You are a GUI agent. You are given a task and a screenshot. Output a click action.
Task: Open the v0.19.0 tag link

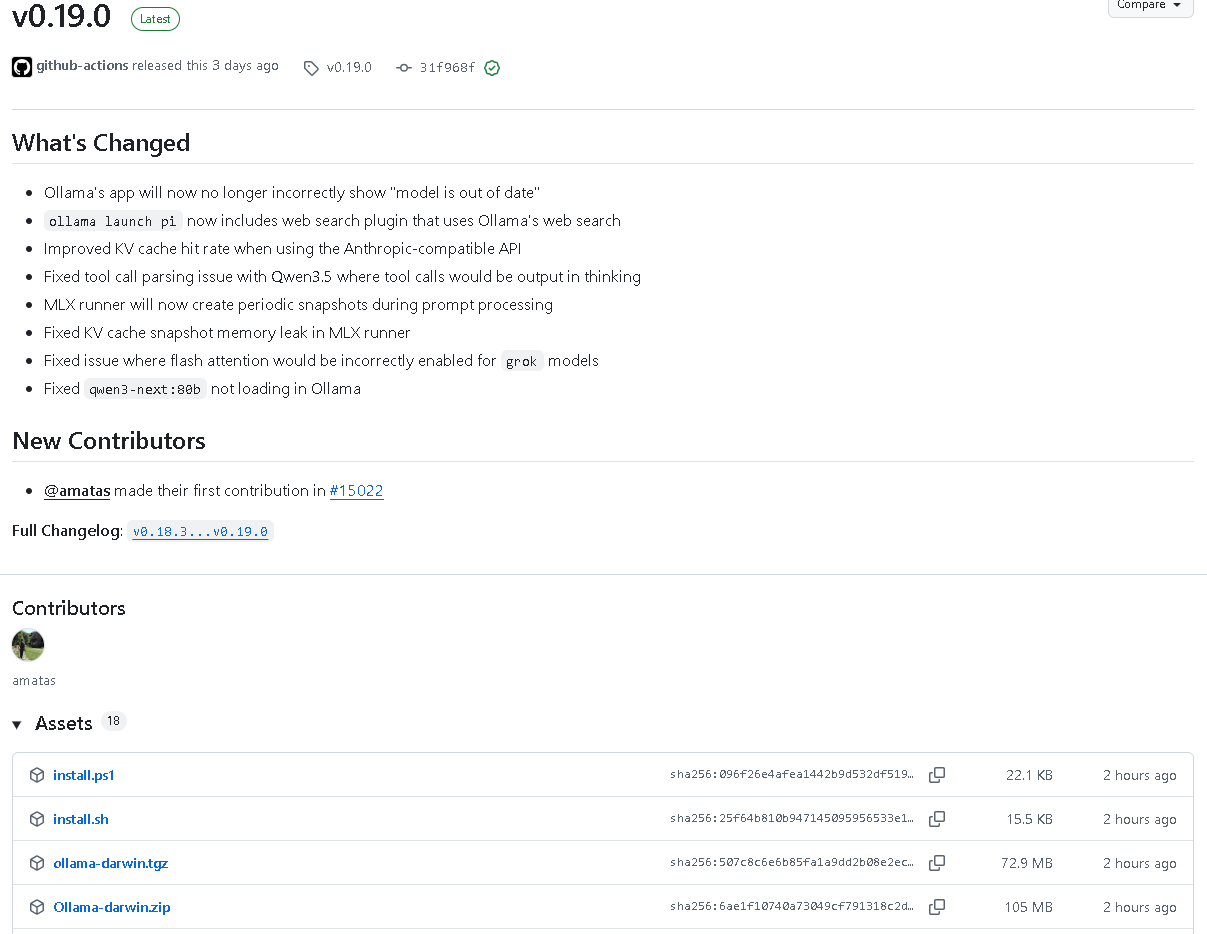click(349, 68)
